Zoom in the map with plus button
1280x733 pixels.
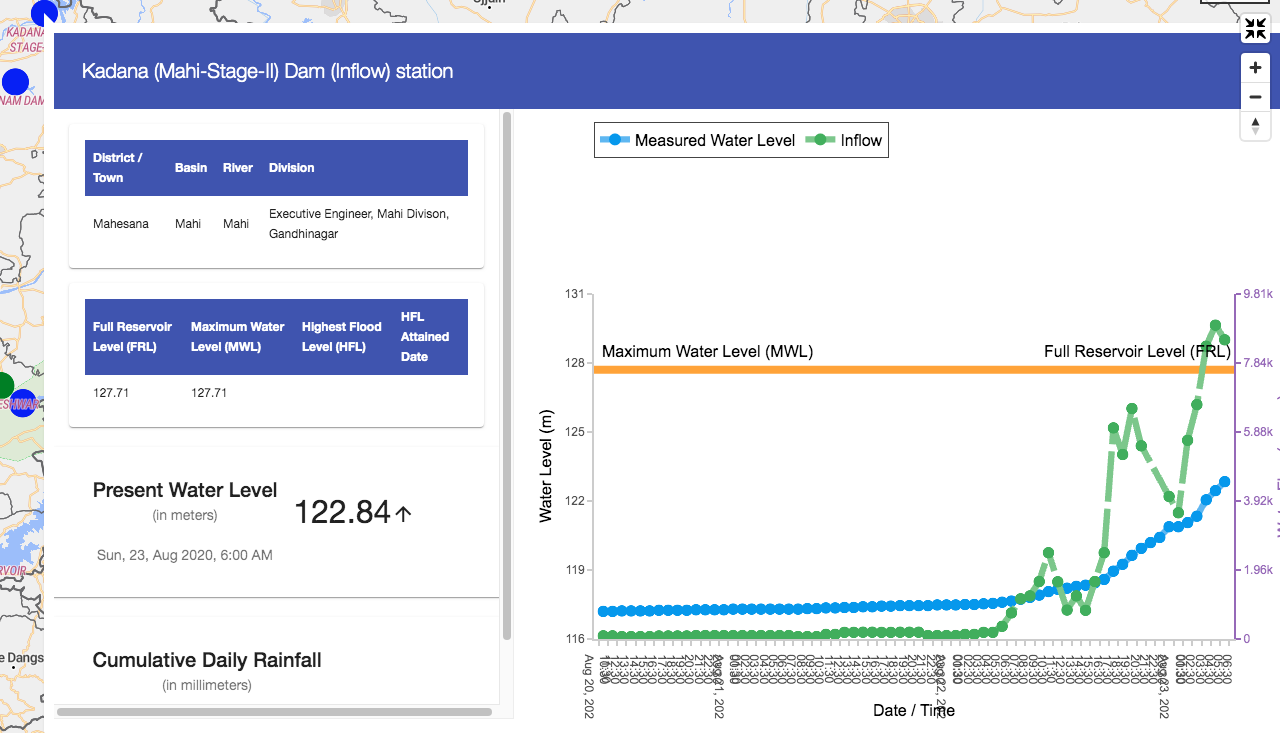(x=1255, y=68)
